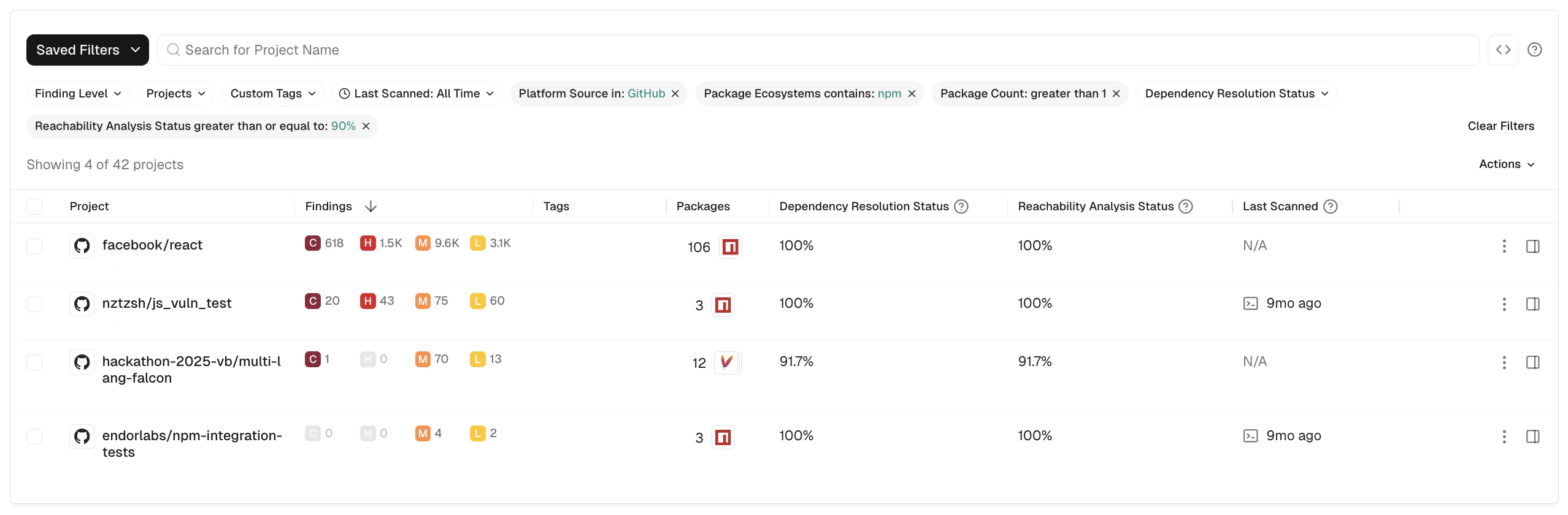Viewport: 1568px width, 515px height.
Task: Open three-dot menu for facebook/react
Action: (1504, 246)
